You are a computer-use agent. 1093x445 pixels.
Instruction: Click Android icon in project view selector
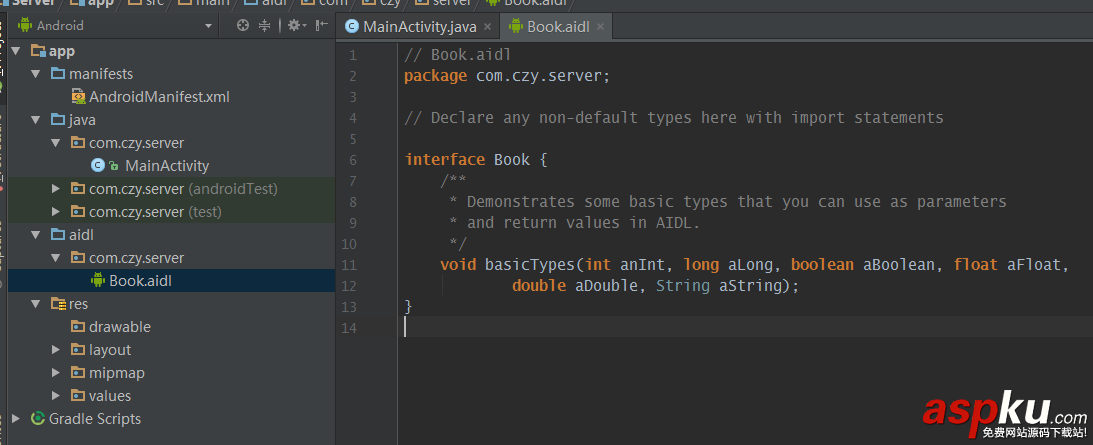[25, 26]
